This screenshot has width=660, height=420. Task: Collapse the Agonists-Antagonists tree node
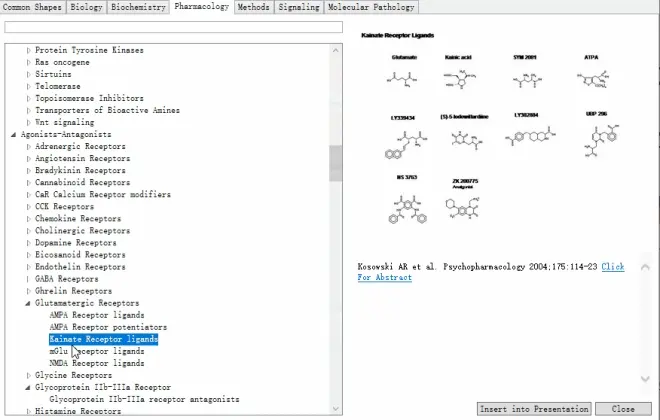13,134
